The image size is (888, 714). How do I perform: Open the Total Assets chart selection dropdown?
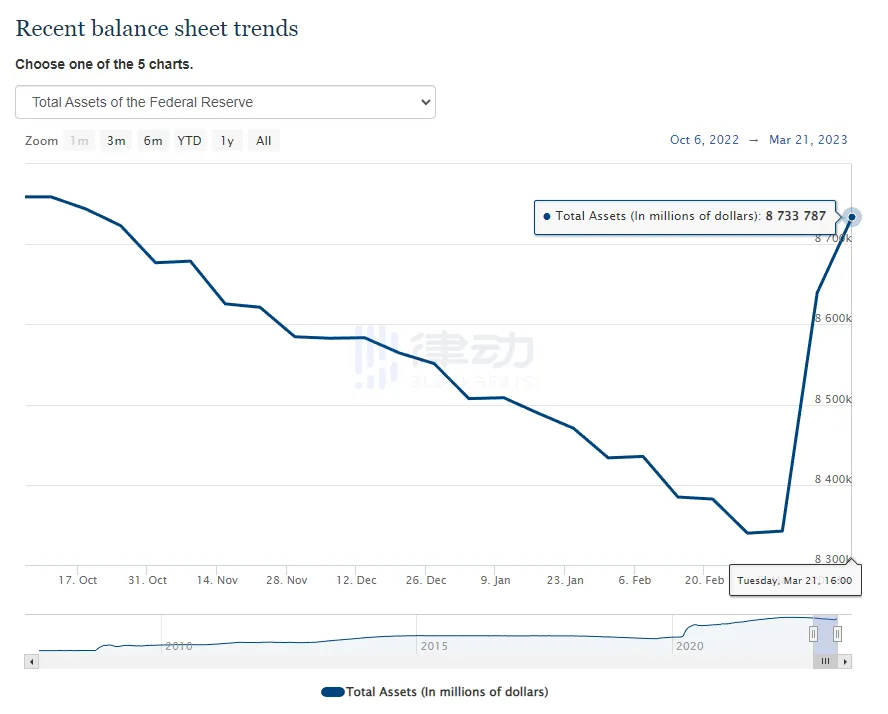click(225, 102)
